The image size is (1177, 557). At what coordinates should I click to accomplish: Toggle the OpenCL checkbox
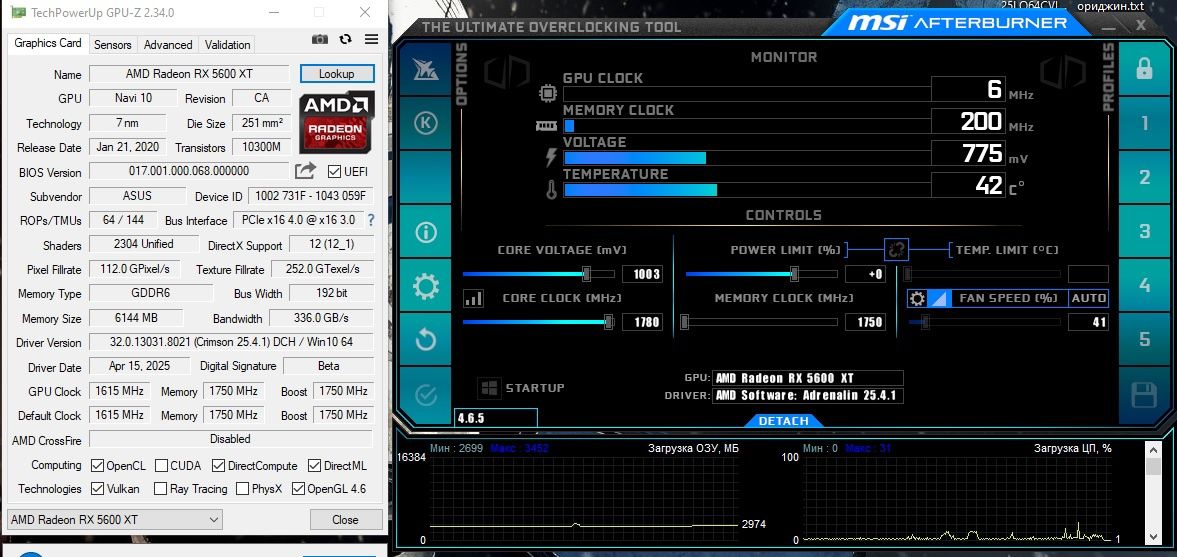tap(97, 465)
